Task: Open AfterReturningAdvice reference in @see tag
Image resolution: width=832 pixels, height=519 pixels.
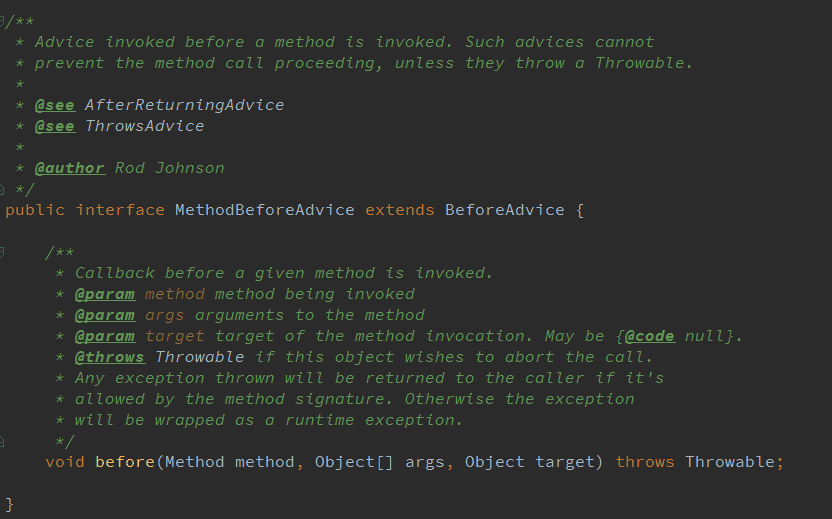Action: 184,105
